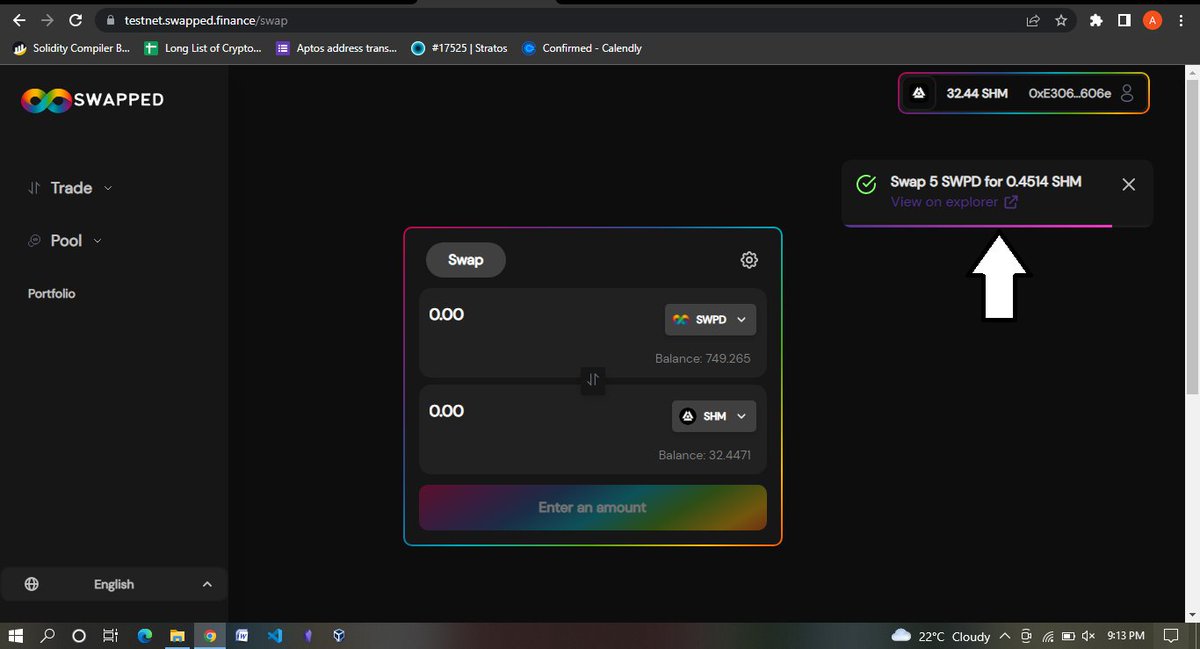
Task: Open #17525 Stratos bookmark
Action: coord(460,48)
